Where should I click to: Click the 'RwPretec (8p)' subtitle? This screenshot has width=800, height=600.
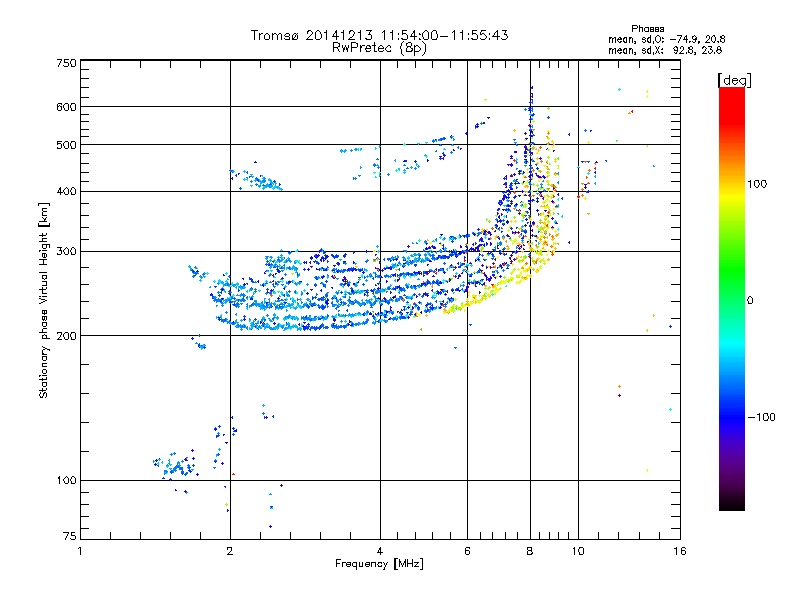(x=379, y=48)
